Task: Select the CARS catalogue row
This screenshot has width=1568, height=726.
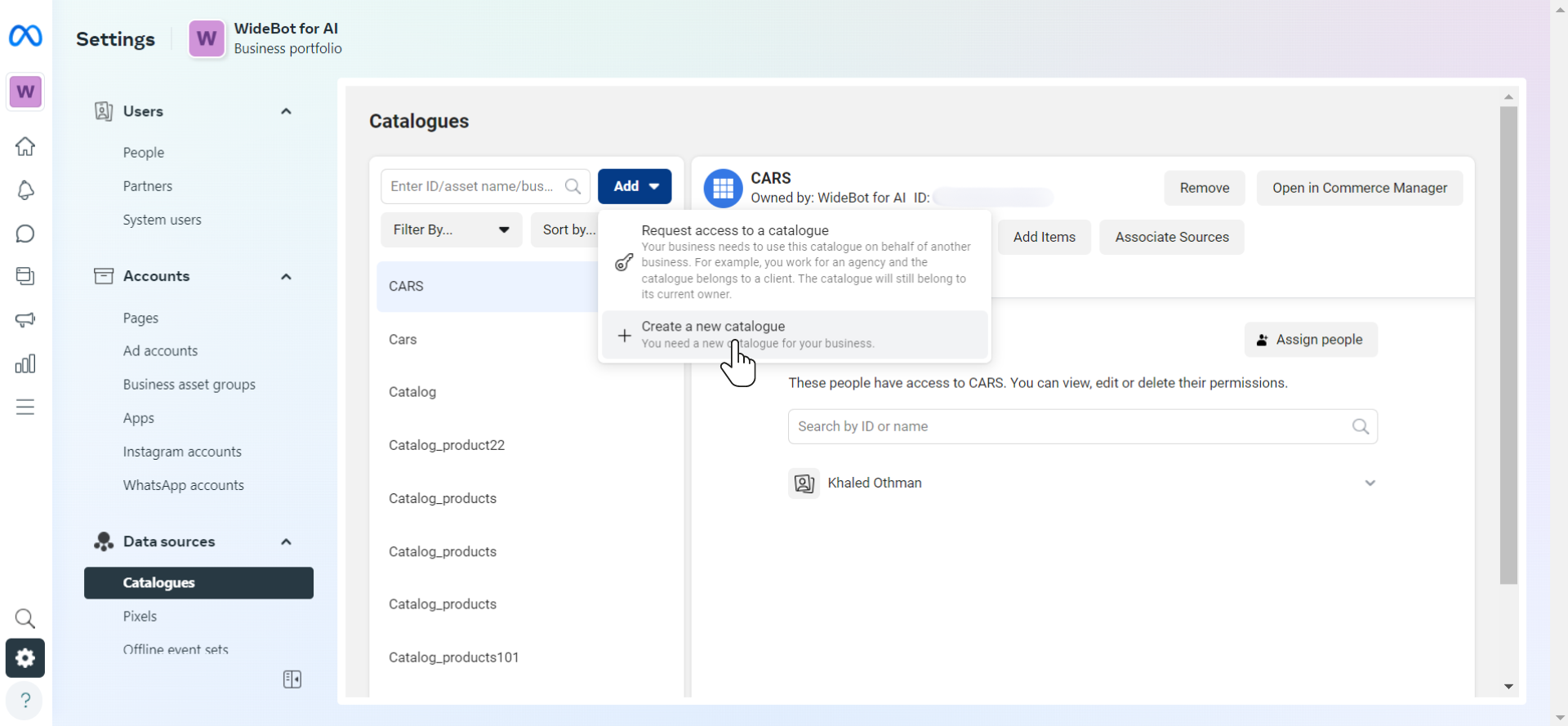Action: click(x=487, y=287)
